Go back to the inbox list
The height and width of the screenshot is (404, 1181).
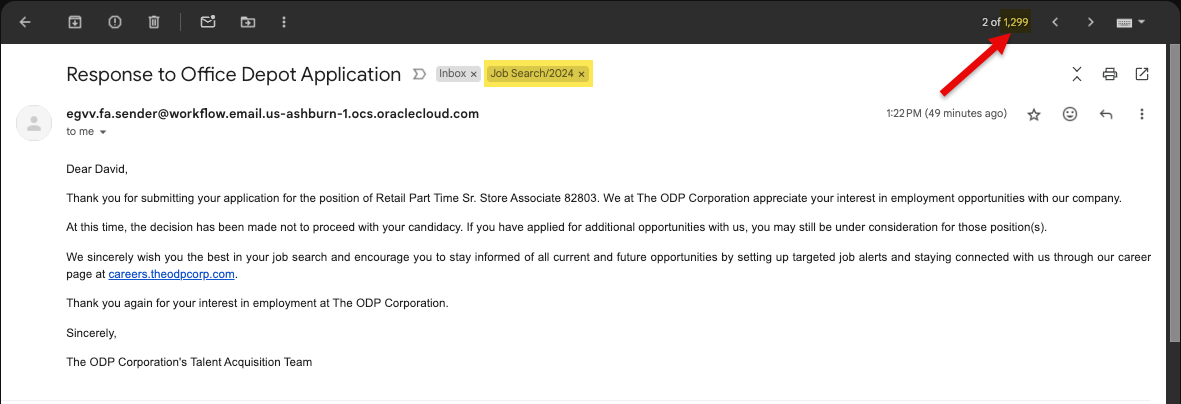[25, 22]
